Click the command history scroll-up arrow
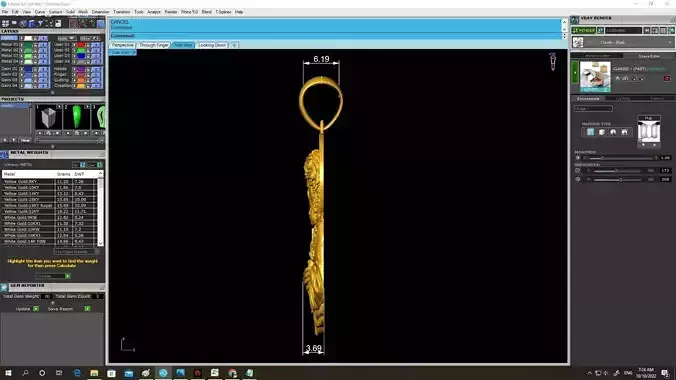Image resolution: width=676 pixels, height=380 pixels. click(x=564, y=22)
